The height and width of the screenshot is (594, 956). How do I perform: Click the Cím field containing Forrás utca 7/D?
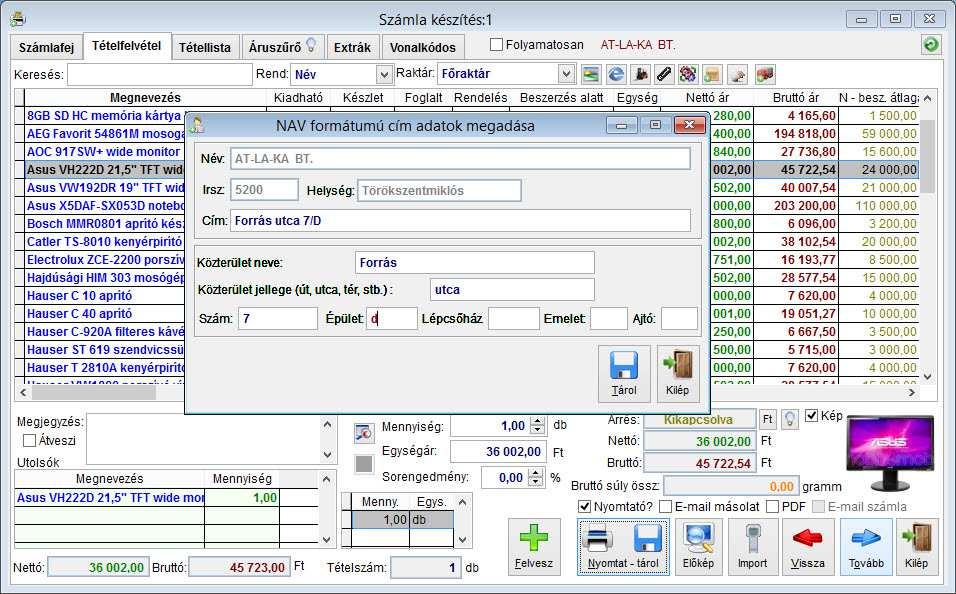coord(460,221)
